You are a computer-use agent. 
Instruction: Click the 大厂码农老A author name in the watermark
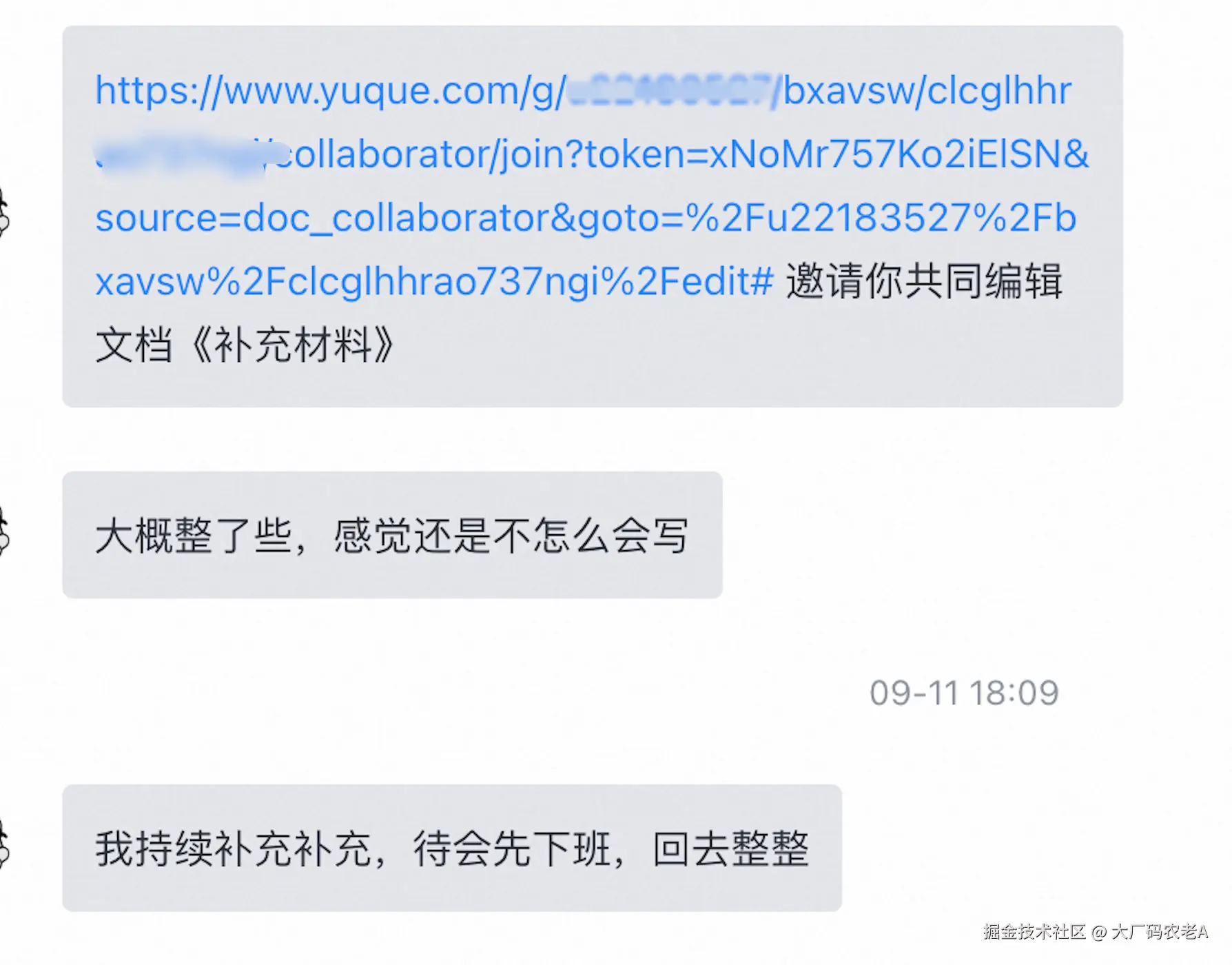pos(1160,932)
